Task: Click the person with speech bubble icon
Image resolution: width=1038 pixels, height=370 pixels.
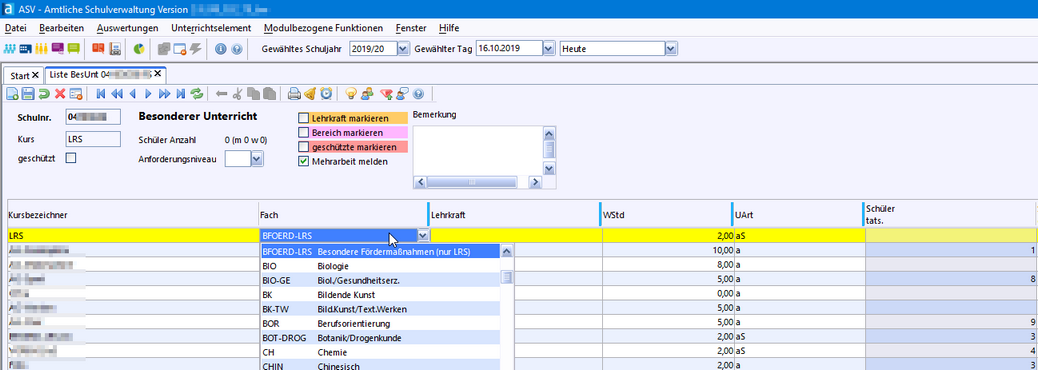Action: pos(402,94)
